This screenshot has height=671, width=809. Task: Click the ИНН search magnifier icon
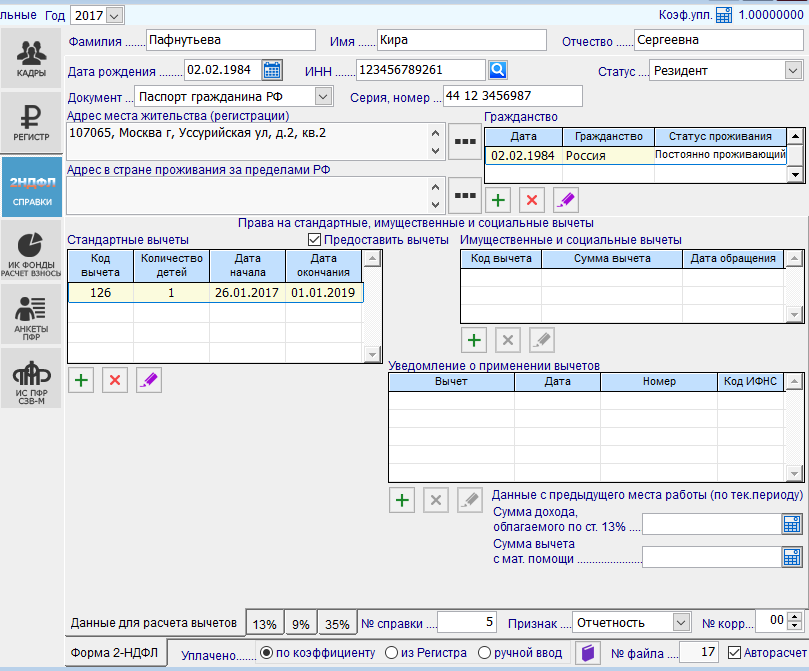[498, 70]
